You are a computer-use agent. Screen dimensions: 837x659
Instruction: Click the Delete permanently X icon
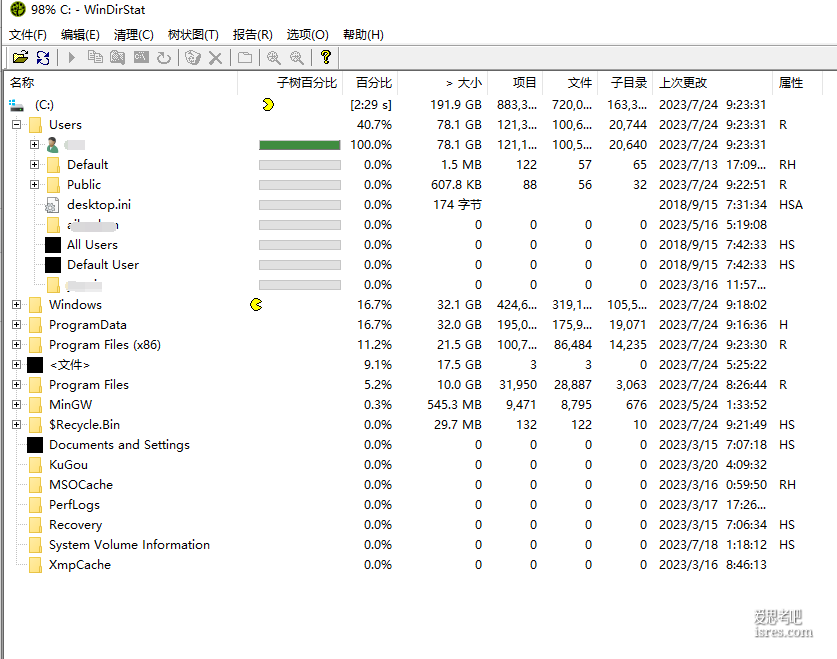pos(215,57)
